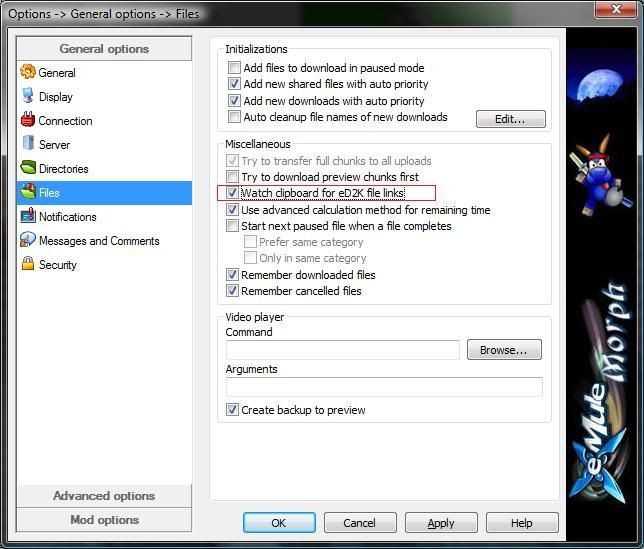Screen dimensions: 644x549
Task: Select the Directories page
Action: 104,169
